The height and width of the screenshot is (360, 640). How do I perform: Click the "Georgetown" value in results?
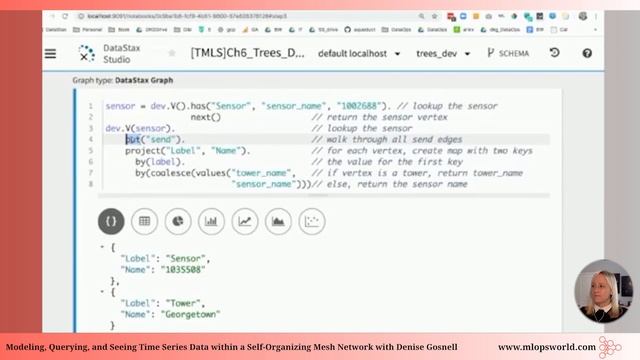pyautogui.click(x=191, y=314)
